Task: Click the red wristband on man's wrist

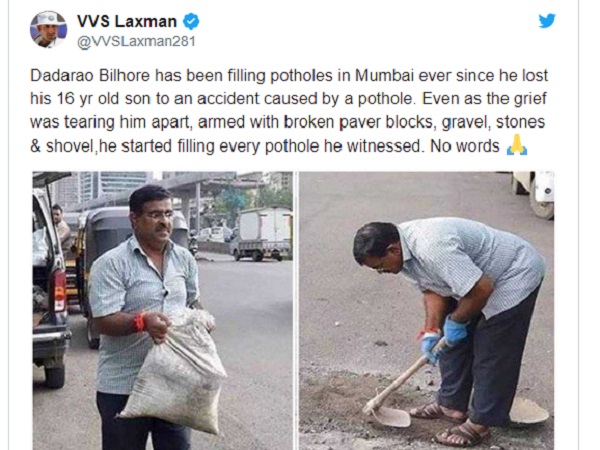Action: 139,322
